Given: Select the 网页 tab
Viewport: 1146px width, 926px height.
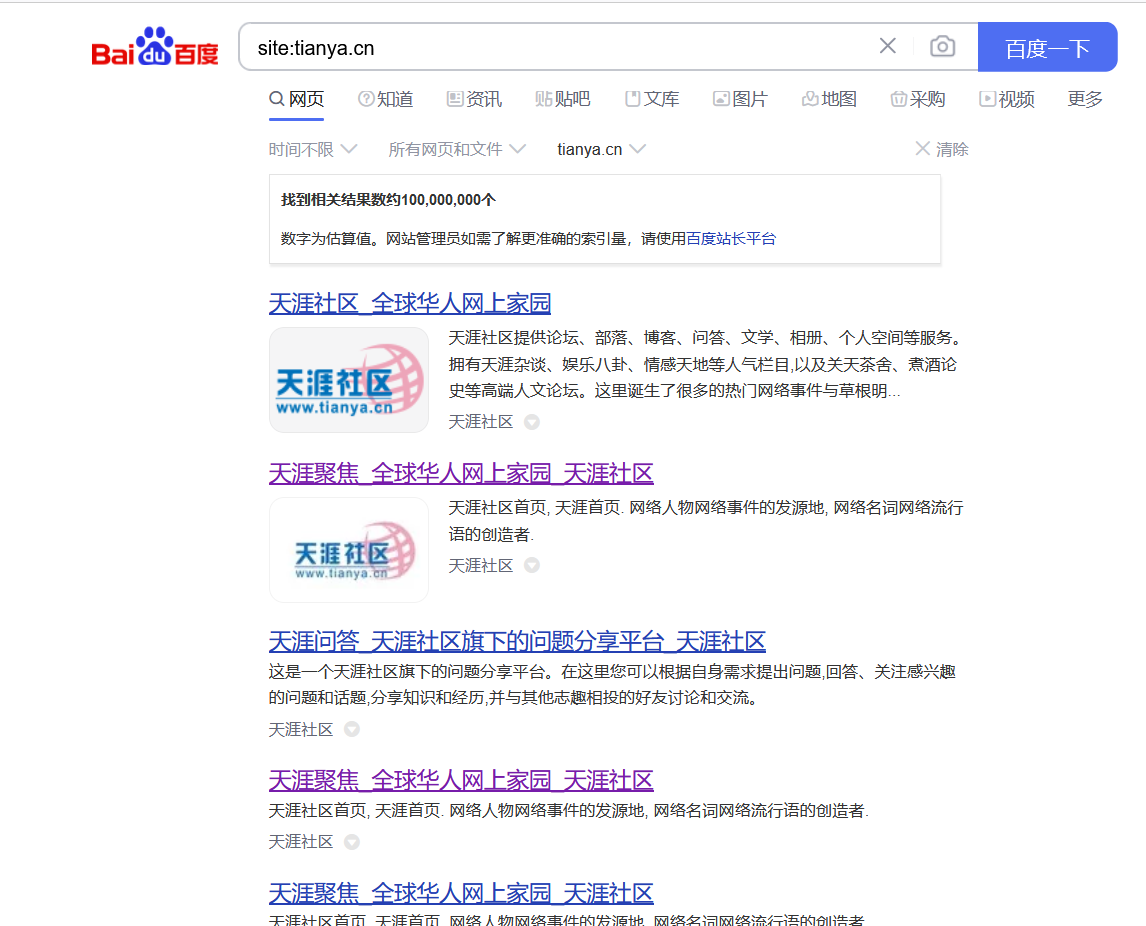Looking at the screenshot, I should tap(296, 99).
